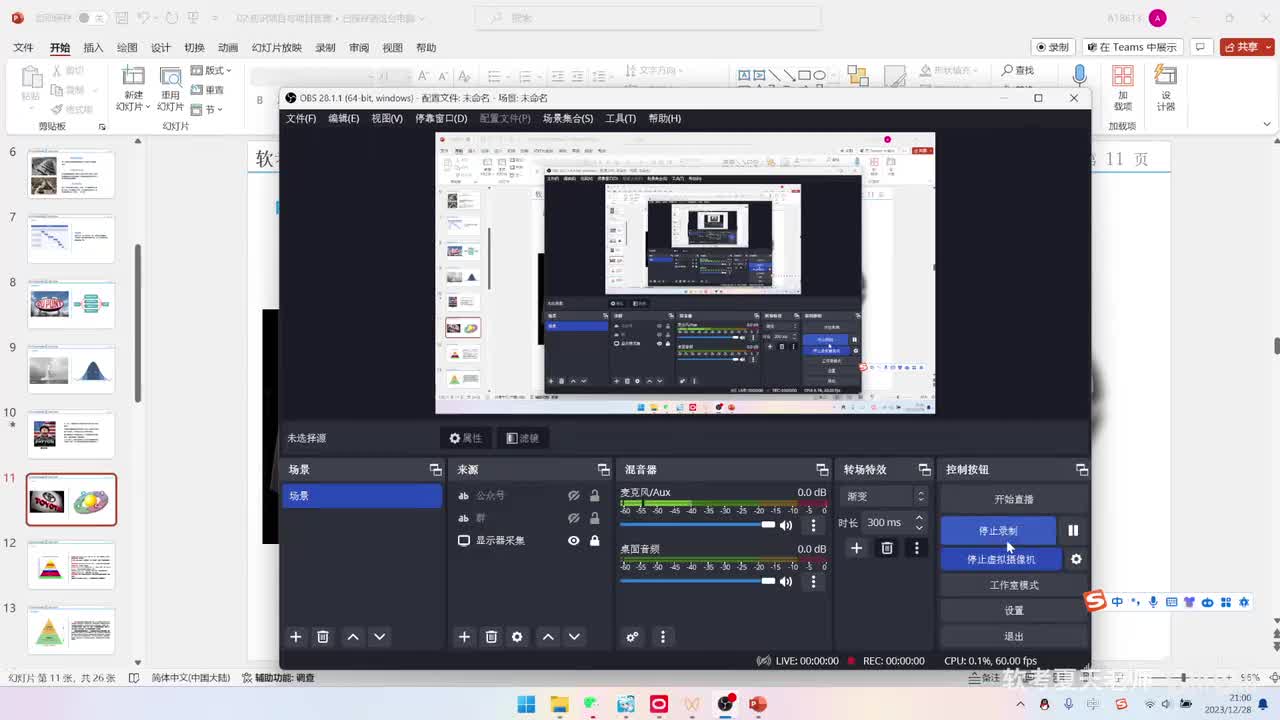Add a new scene with plus icon
Screen dimensions: 1280x720
click(295, 637)
